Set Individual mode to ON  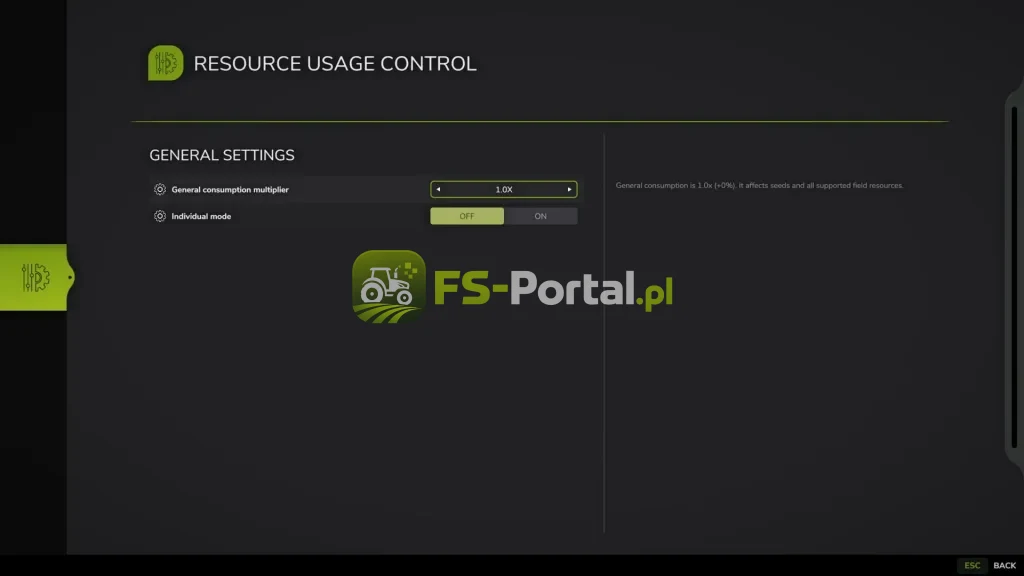(541, 216)
